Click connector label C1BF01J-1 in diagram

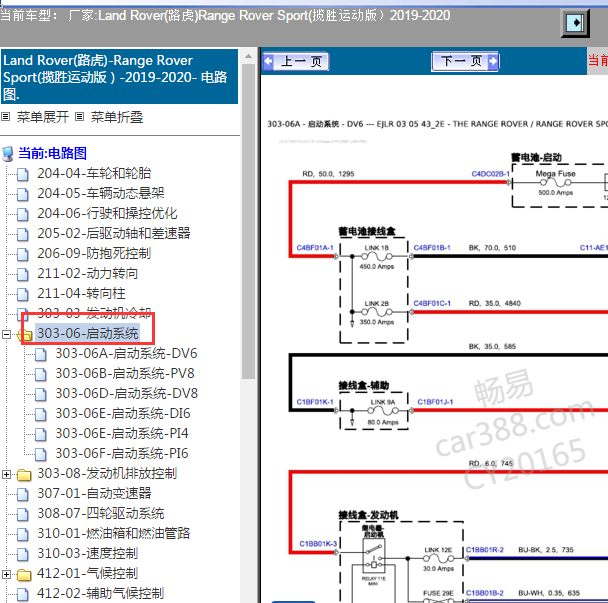pyautogui.click(x=435, y=402)
